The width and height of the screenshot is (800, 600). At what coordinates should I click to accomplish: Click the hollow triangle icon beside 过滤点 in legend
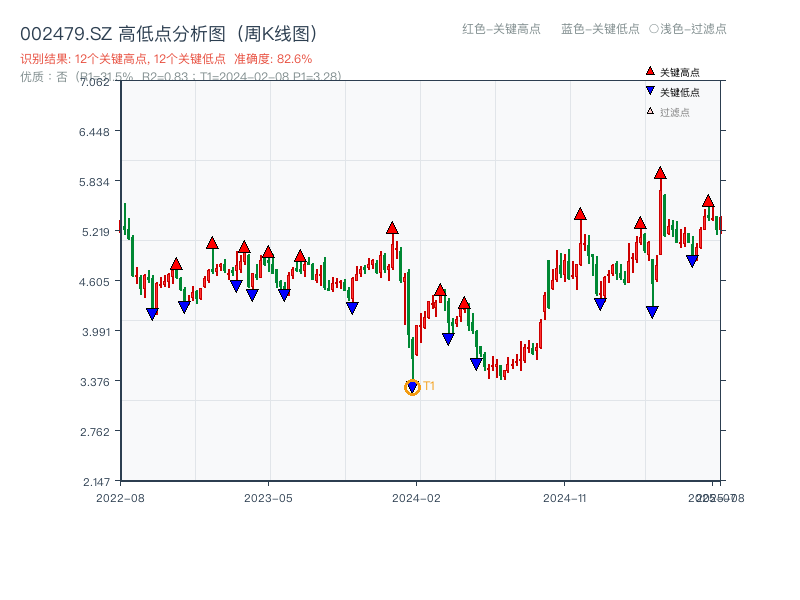650,111
